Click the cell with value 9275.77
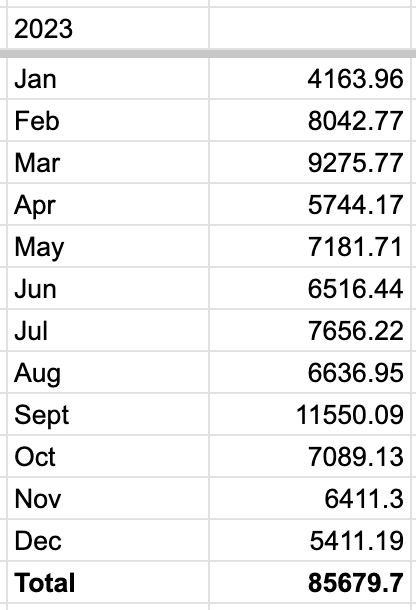Image resolution: width=416 pixels, height=610 pixels. (x=310, y=163)
